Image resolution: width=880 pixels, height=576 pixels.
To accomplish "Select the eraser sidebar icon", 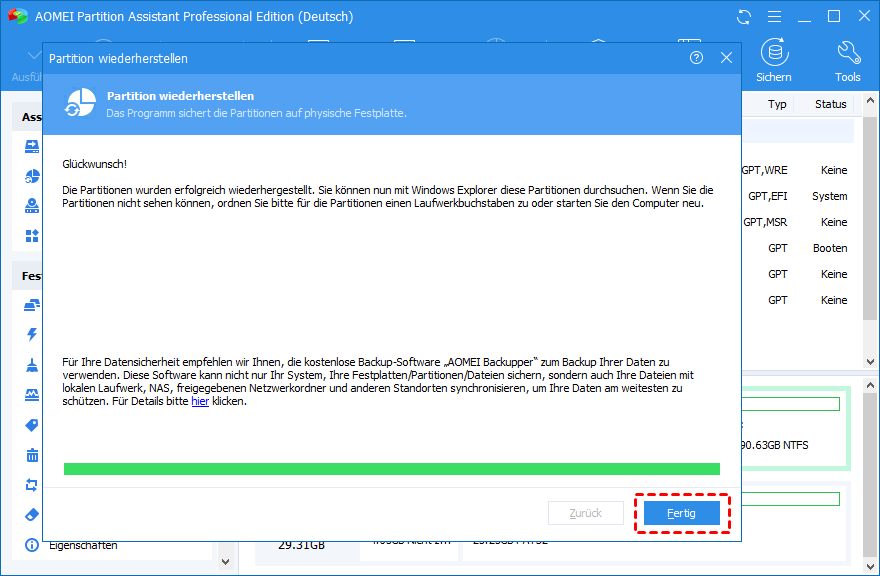I will click(32, 514).
